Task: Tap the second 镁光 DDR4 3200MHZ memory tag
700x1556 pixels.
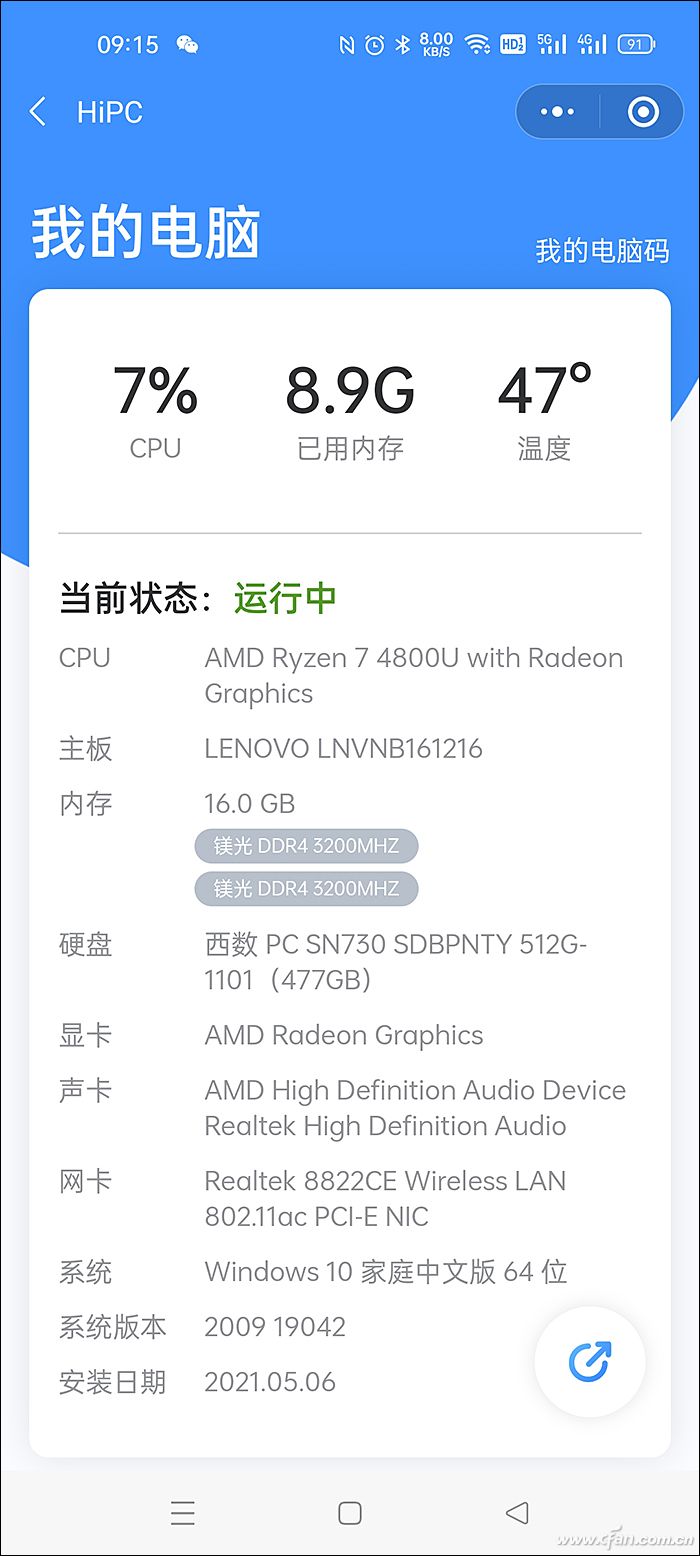Action: 306,889
